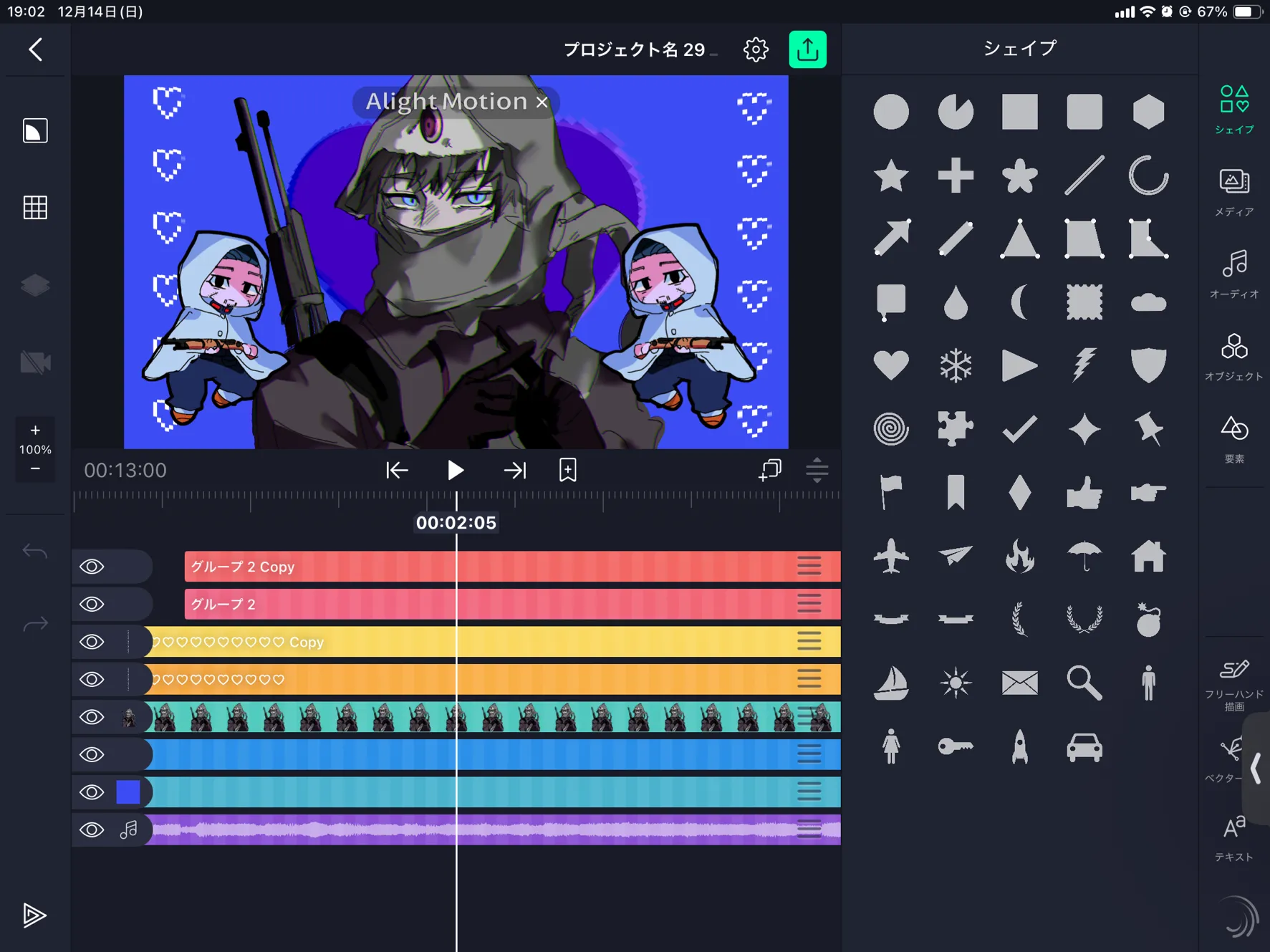Mute the audio track layer

92,830
